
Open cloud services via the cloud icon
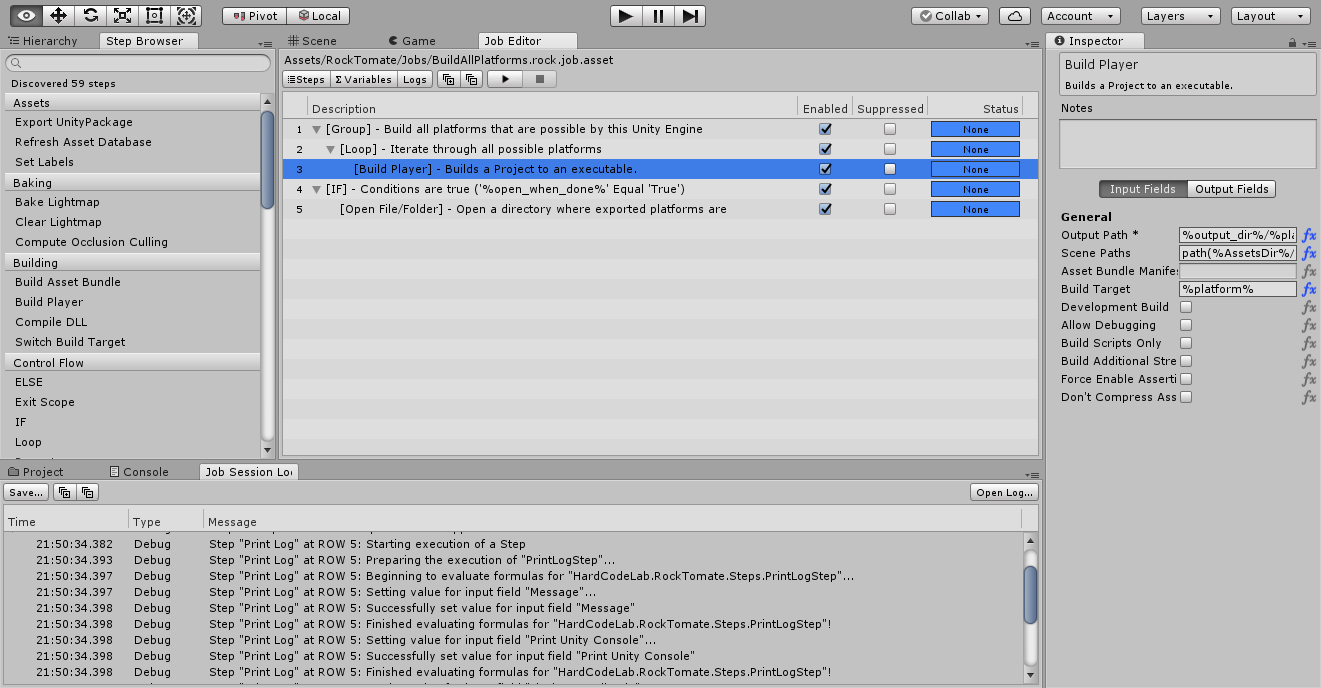click(x=1015, y=16)
